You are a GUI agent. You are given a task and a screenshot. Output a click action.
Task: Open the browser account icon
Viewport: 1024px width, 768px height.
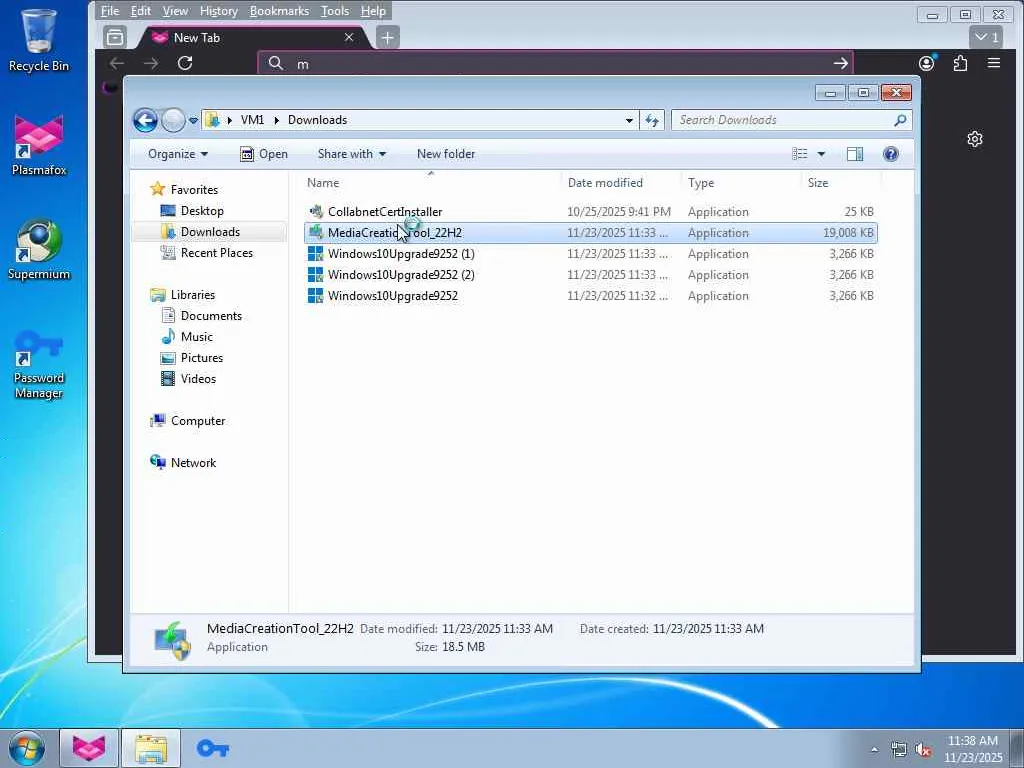(x=927, y=63)
